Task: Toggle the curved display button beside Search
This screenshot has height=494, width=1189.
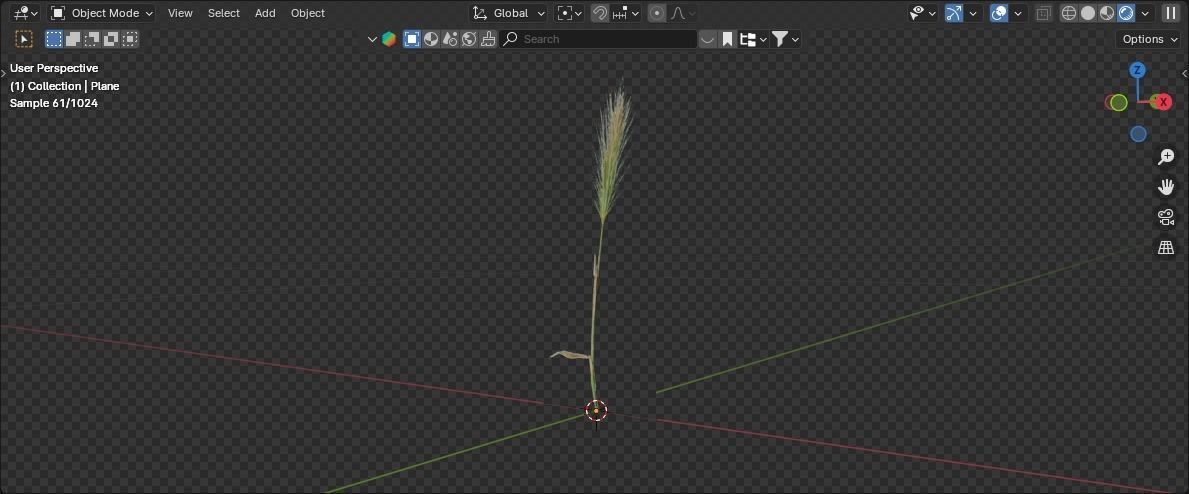Action: [707, 39]
